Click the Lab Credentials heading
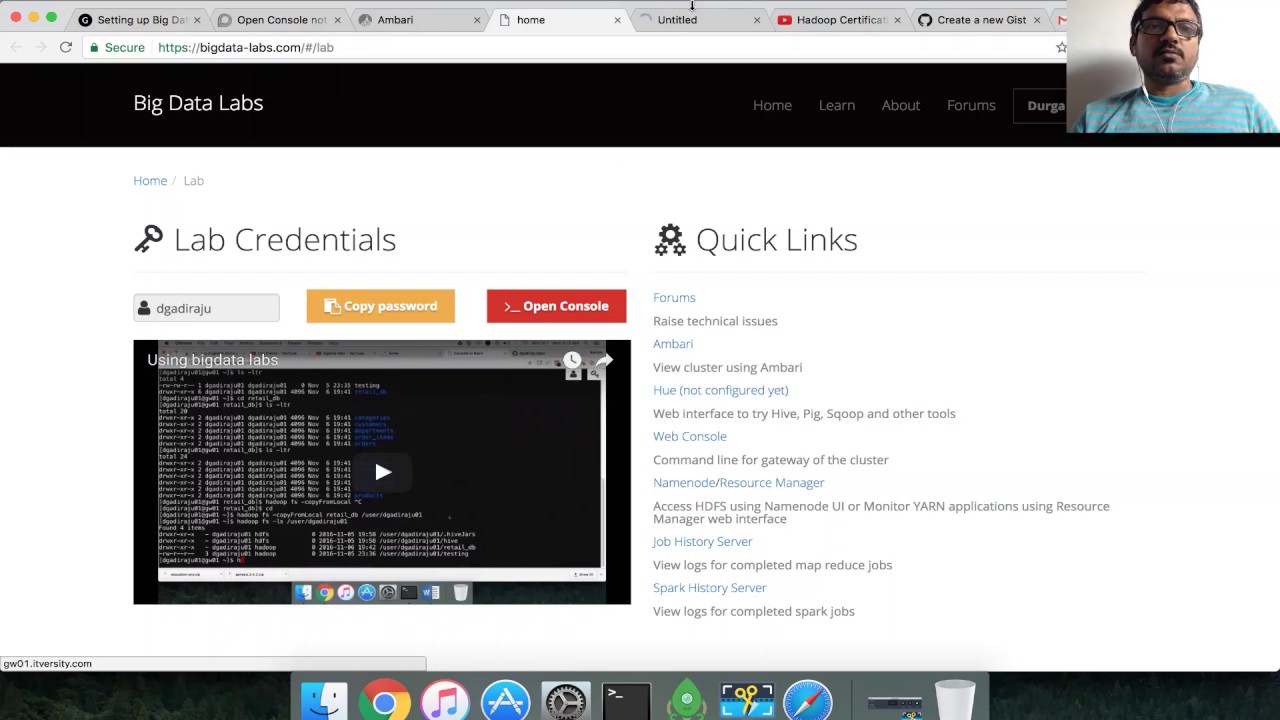Viewport: 1280px width, 720px height. (x=285, y=240)
